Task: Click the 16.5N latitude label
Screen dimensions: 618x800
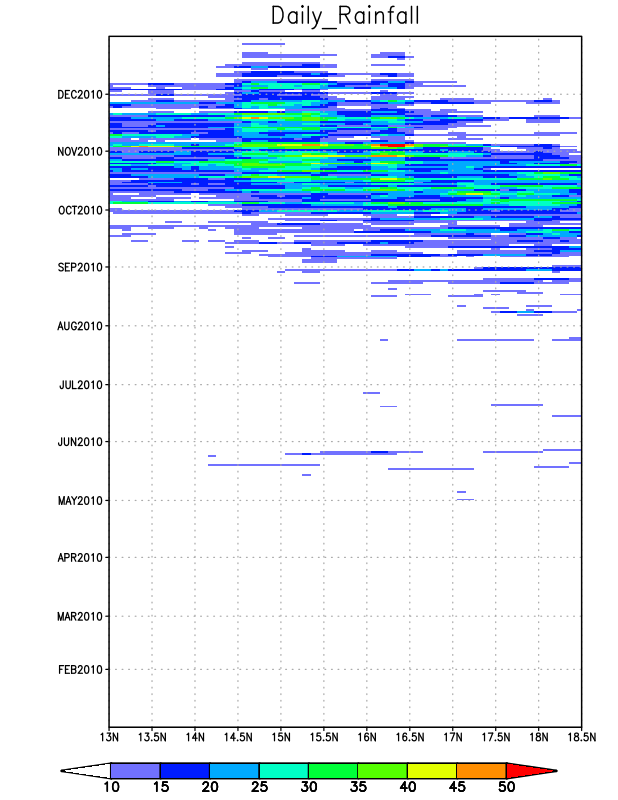Action: tap(410, 737)
